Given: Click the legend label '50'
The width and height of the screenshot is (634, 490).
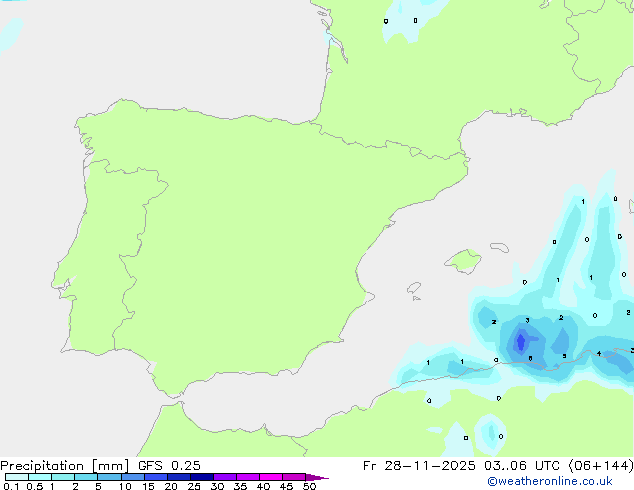Looking at the screenshot, I should pos(309,486).
